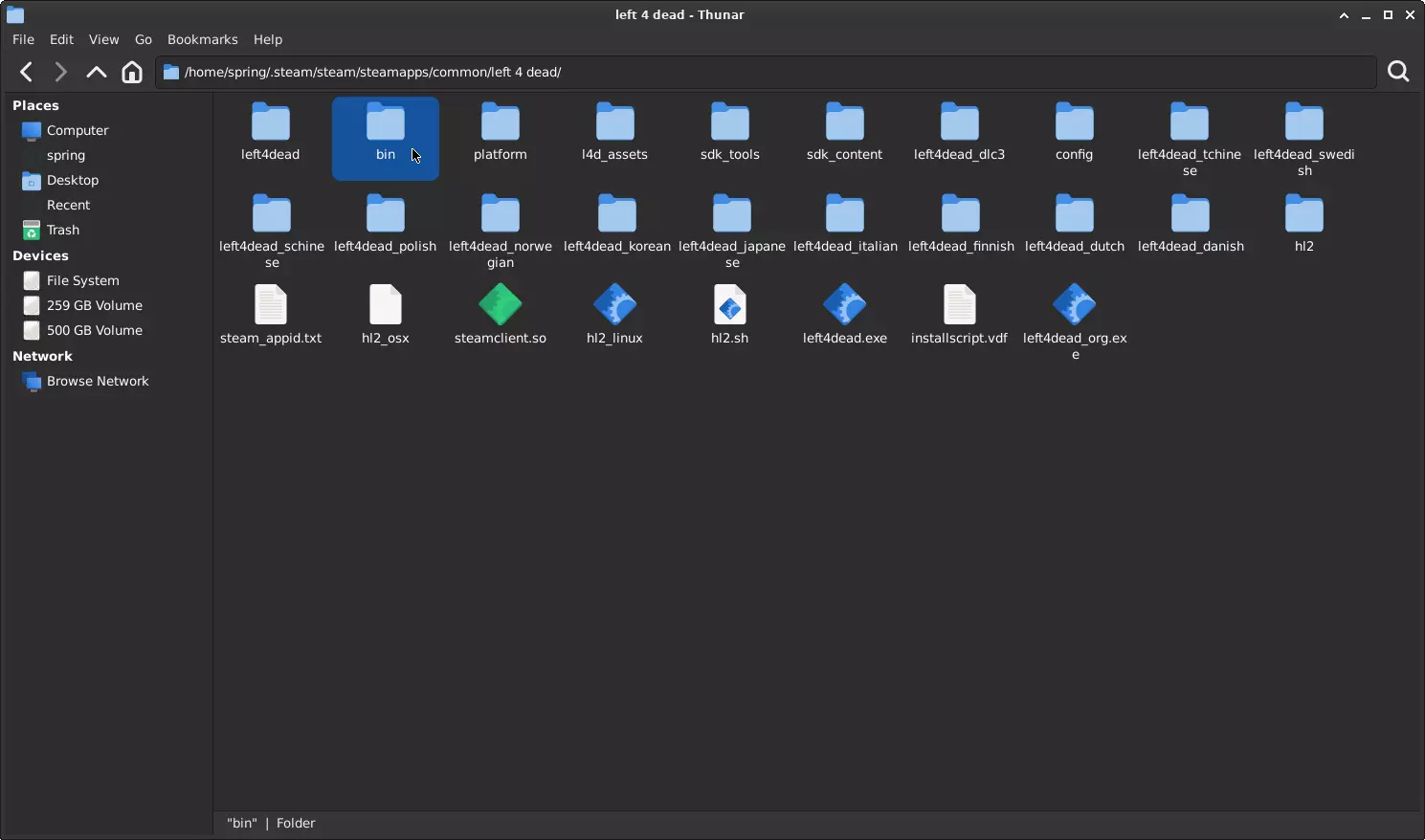
Task: Select the left4dead_schinese folder
Action: click(272, 232)
